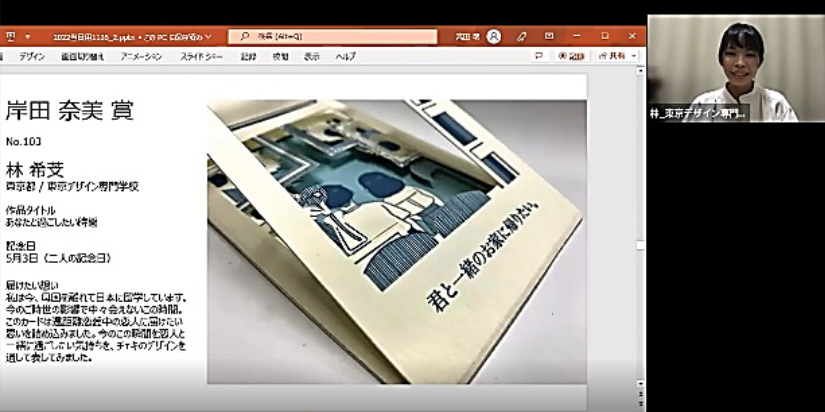Expand the file name save-status dropdown

click(208, 36)
